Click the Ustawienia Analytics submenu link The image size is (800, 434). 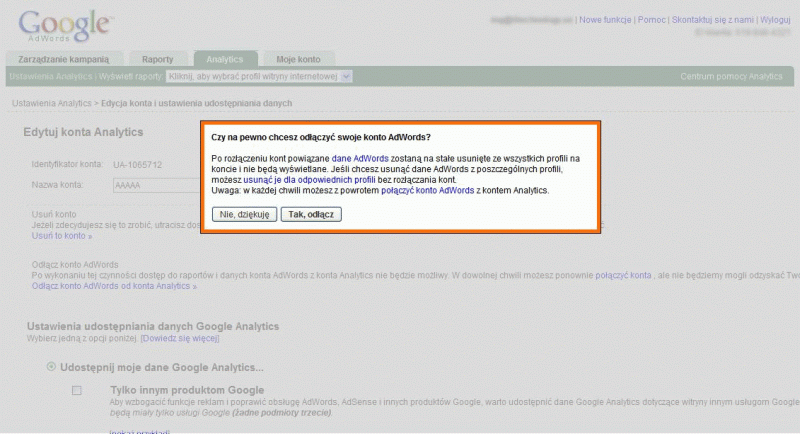(x=51, y=76)
